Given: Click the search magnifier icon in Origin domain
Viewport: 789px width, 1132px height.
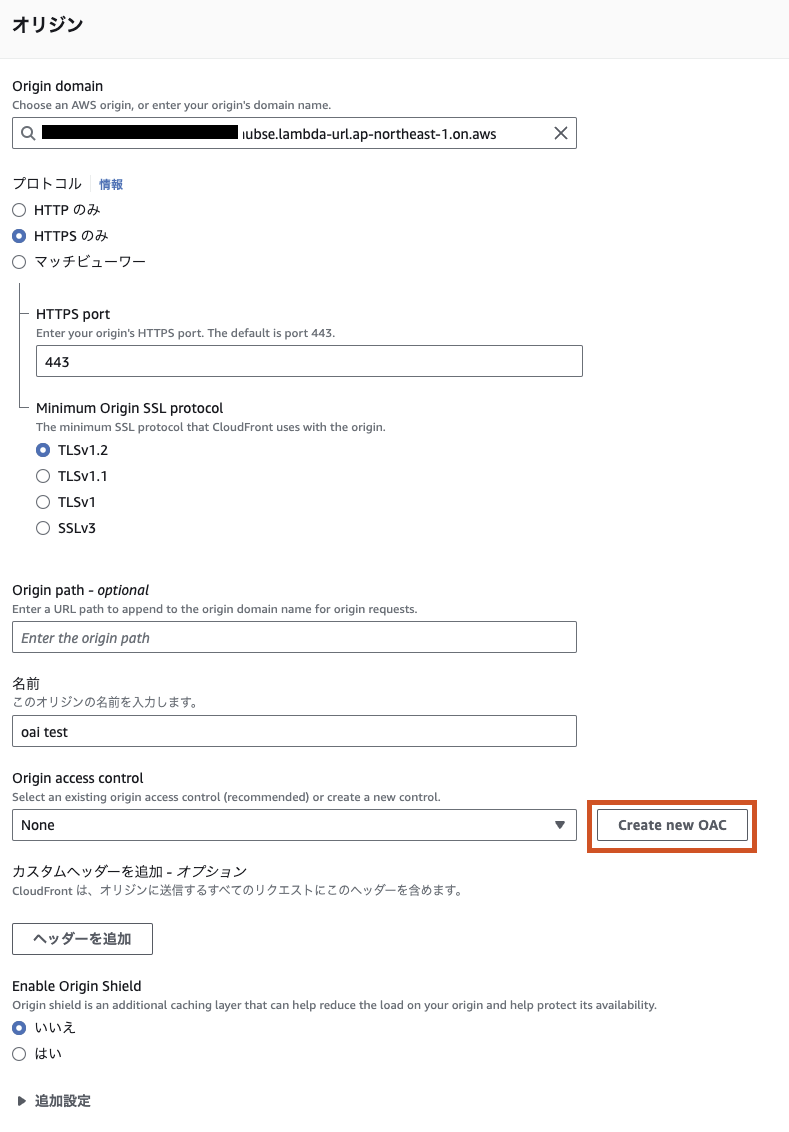Looking at the screenshot, I should [28, 134].
